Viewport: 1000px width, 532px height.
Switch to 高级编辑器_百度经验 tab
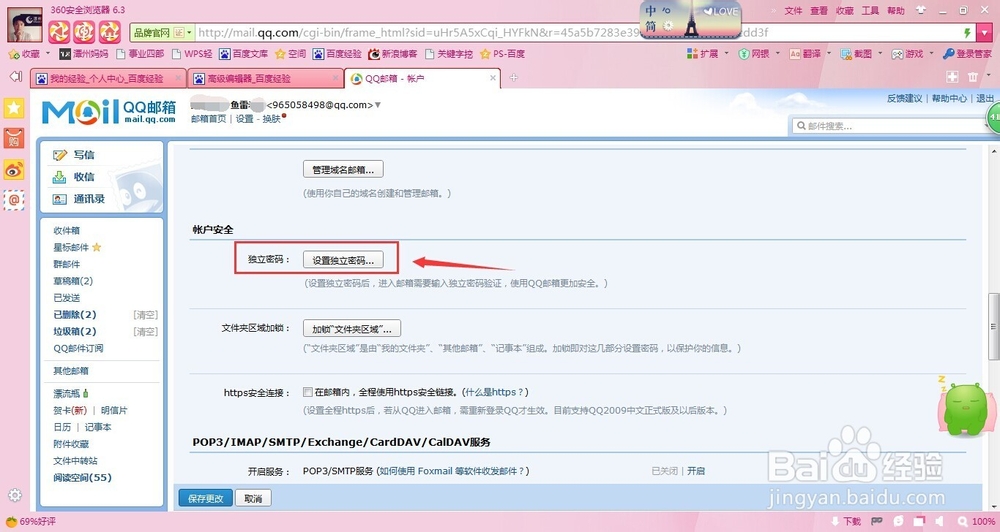coord(265,78)
